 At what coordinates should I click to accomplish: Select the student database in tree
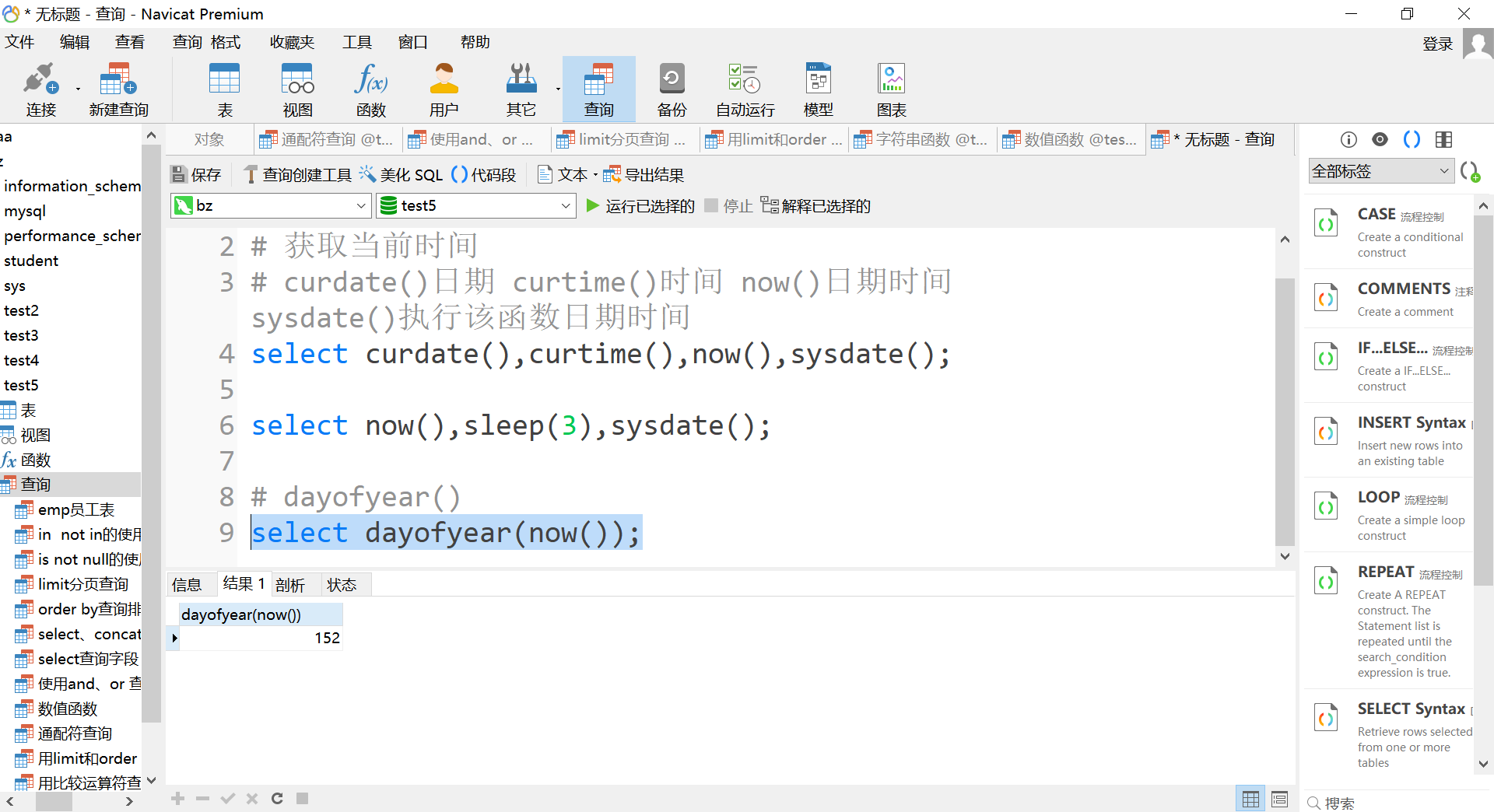coord(31,261)
